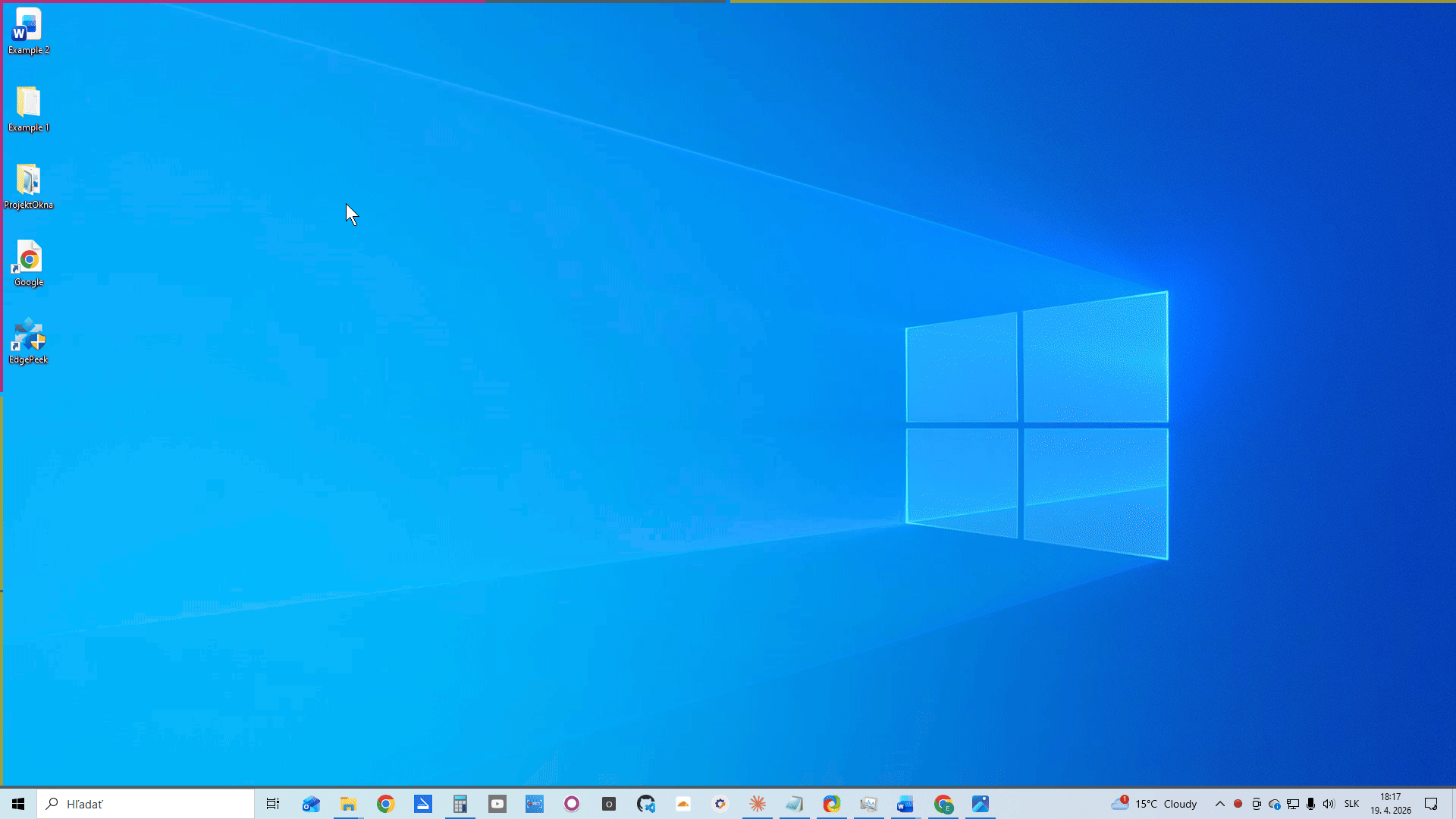1456x819 pixels.
Task: Open the dark square app with white circle
Action: [x=608, y=804]
